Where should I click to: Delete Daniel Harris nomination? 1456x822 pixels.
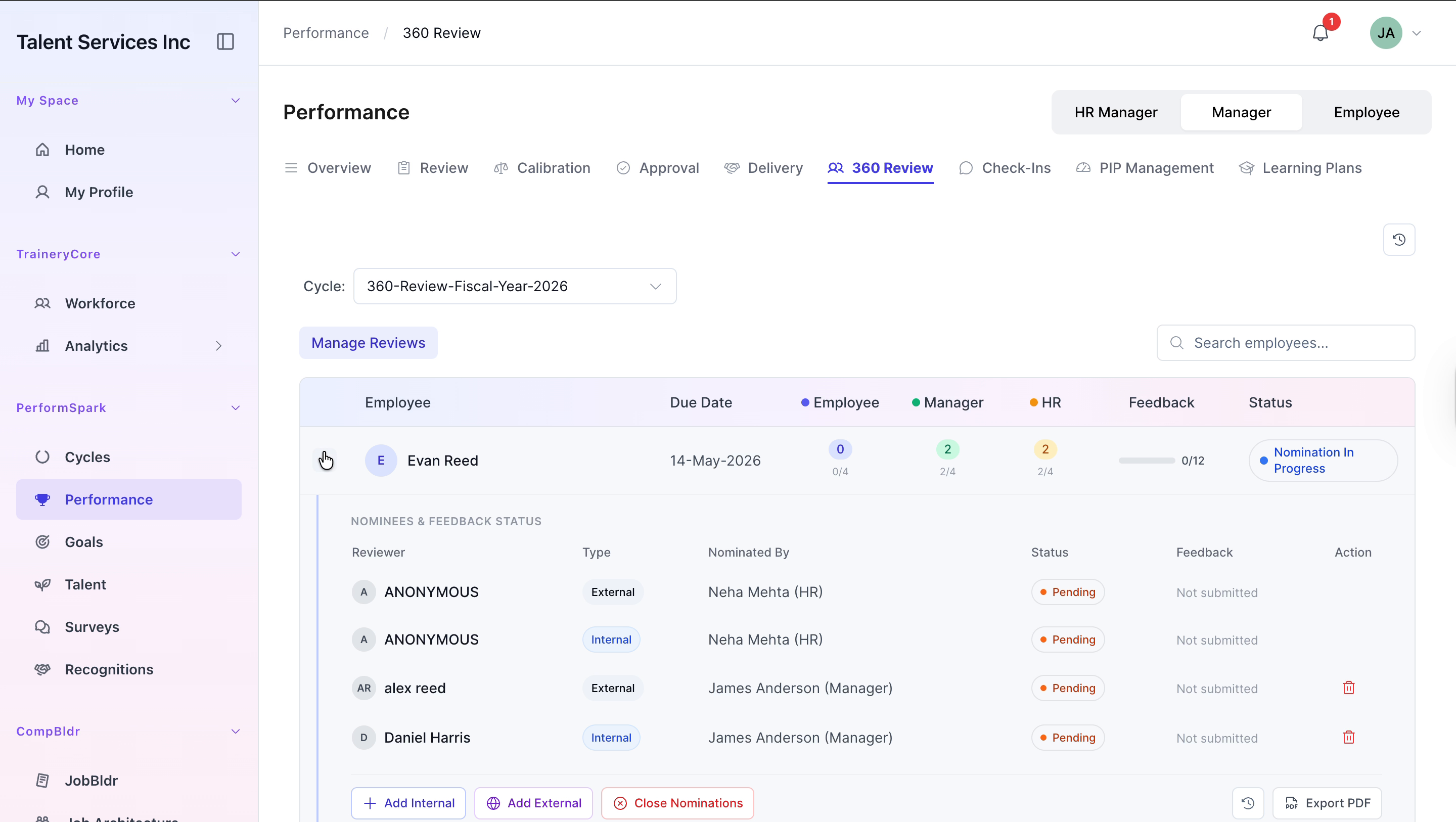1349,737
